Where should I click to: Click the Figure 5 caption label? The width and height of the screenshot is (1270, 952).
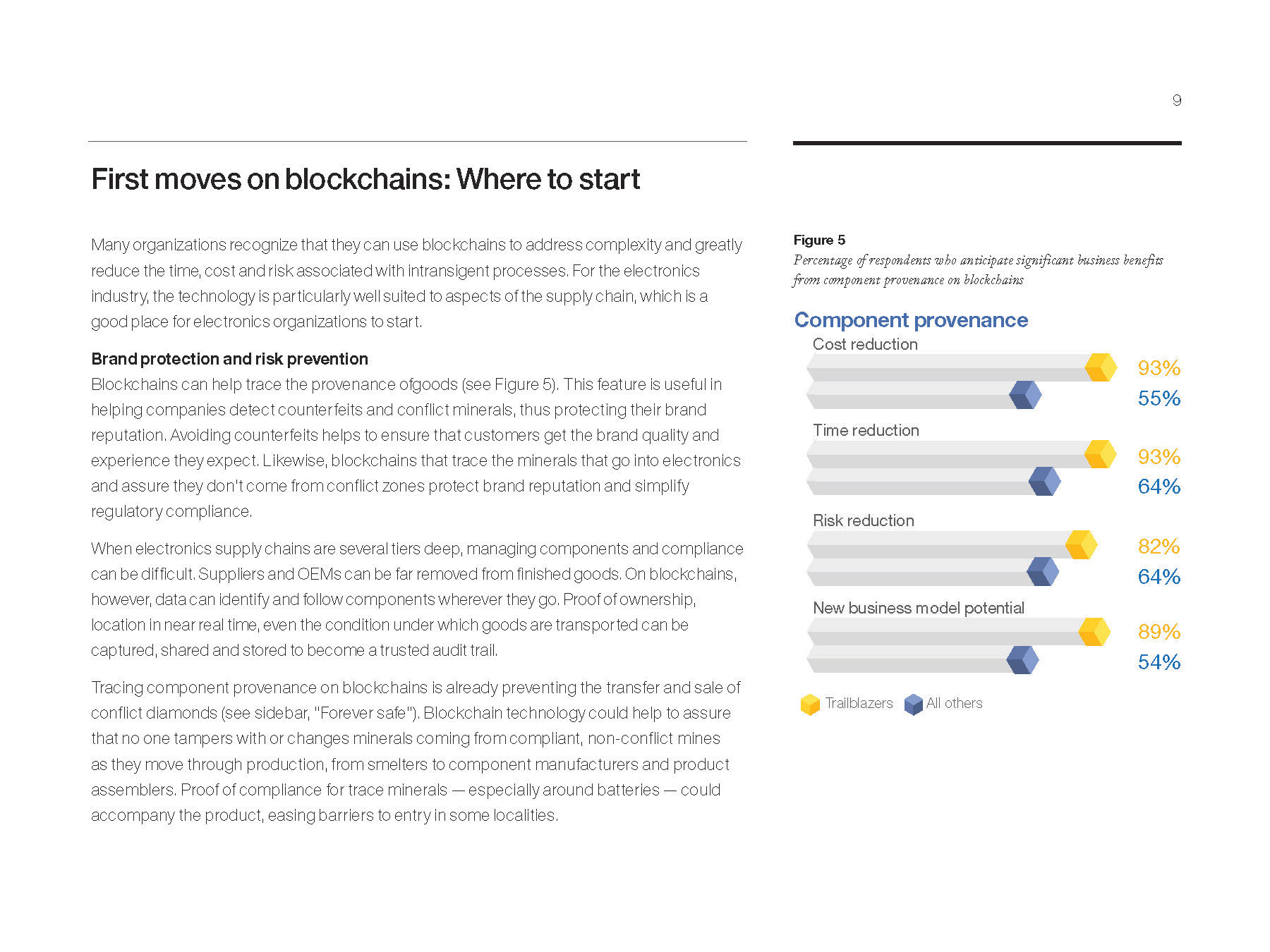click(819, 240)
